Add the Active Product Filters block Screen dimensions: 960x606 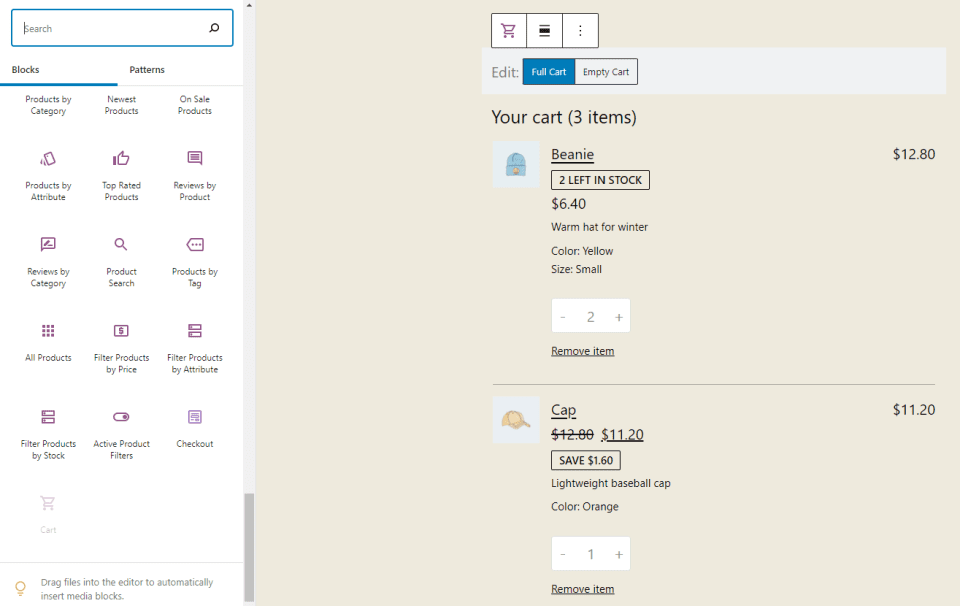coord(121,431)
